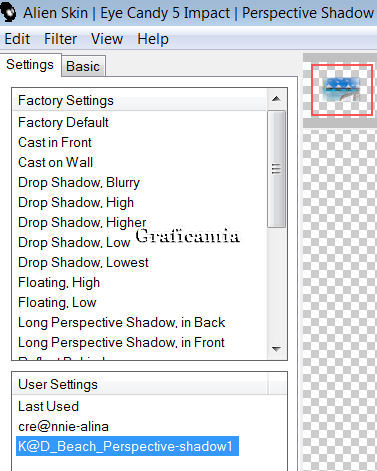Choose the Drop Shadow, Blurry preset

click(x=79, y=182)
